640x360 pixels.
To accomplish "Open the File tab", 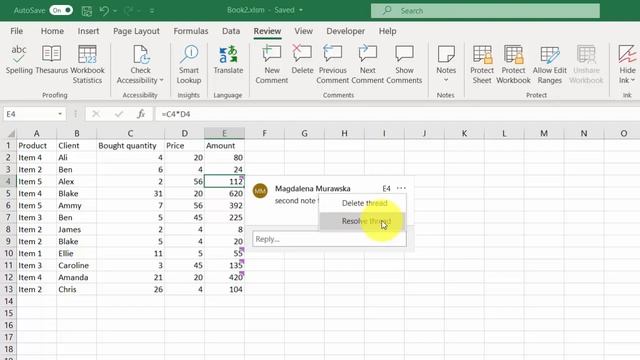I will 17,31.
